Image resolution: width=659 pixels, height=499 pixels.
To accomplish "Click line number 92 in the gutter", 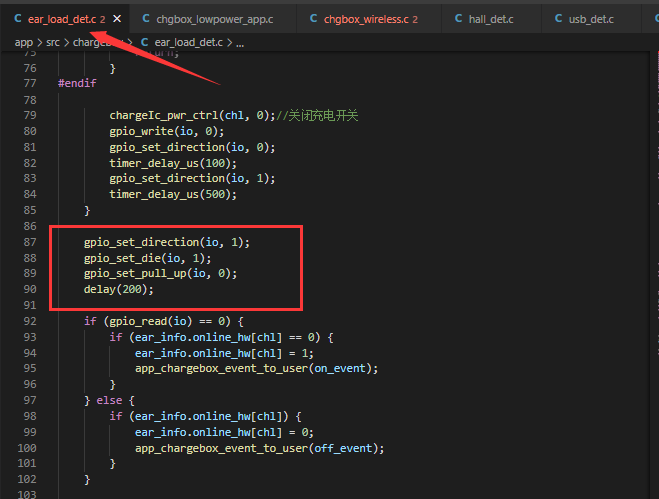I will point(30,321).
